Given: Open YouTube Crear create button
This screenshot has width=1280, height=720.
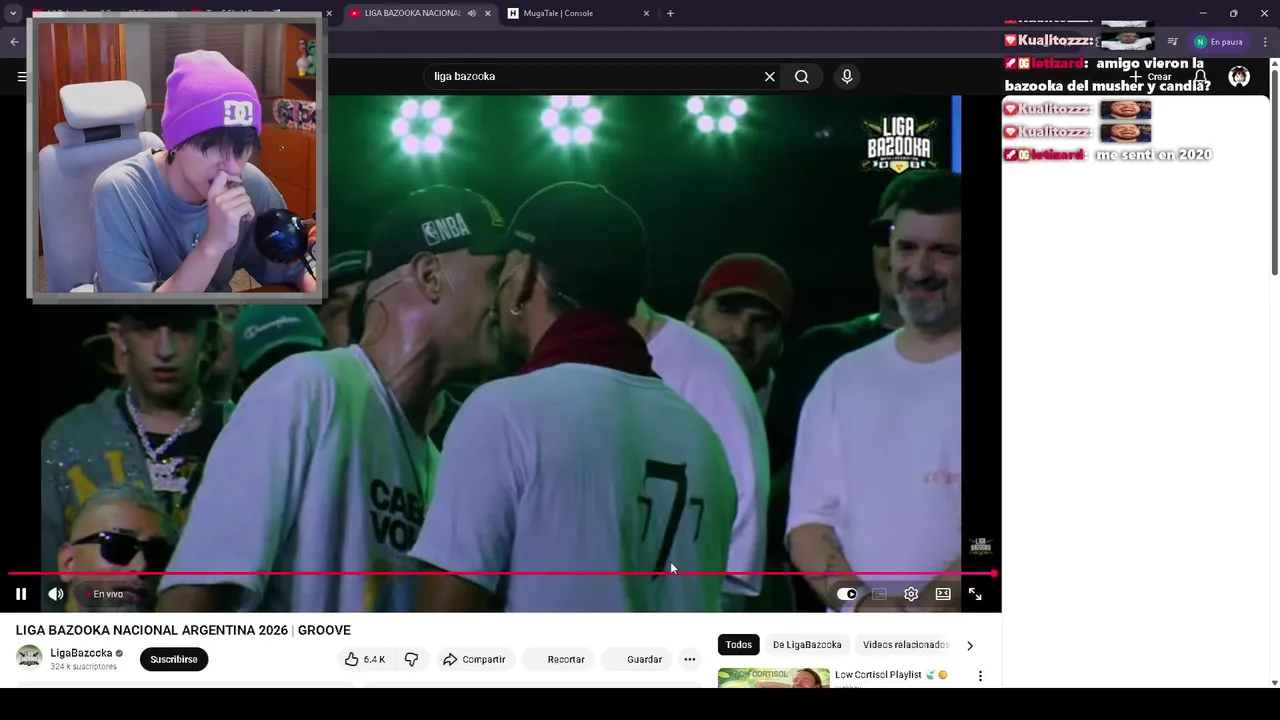Looking at the screenshot, I should (1150, 77).
